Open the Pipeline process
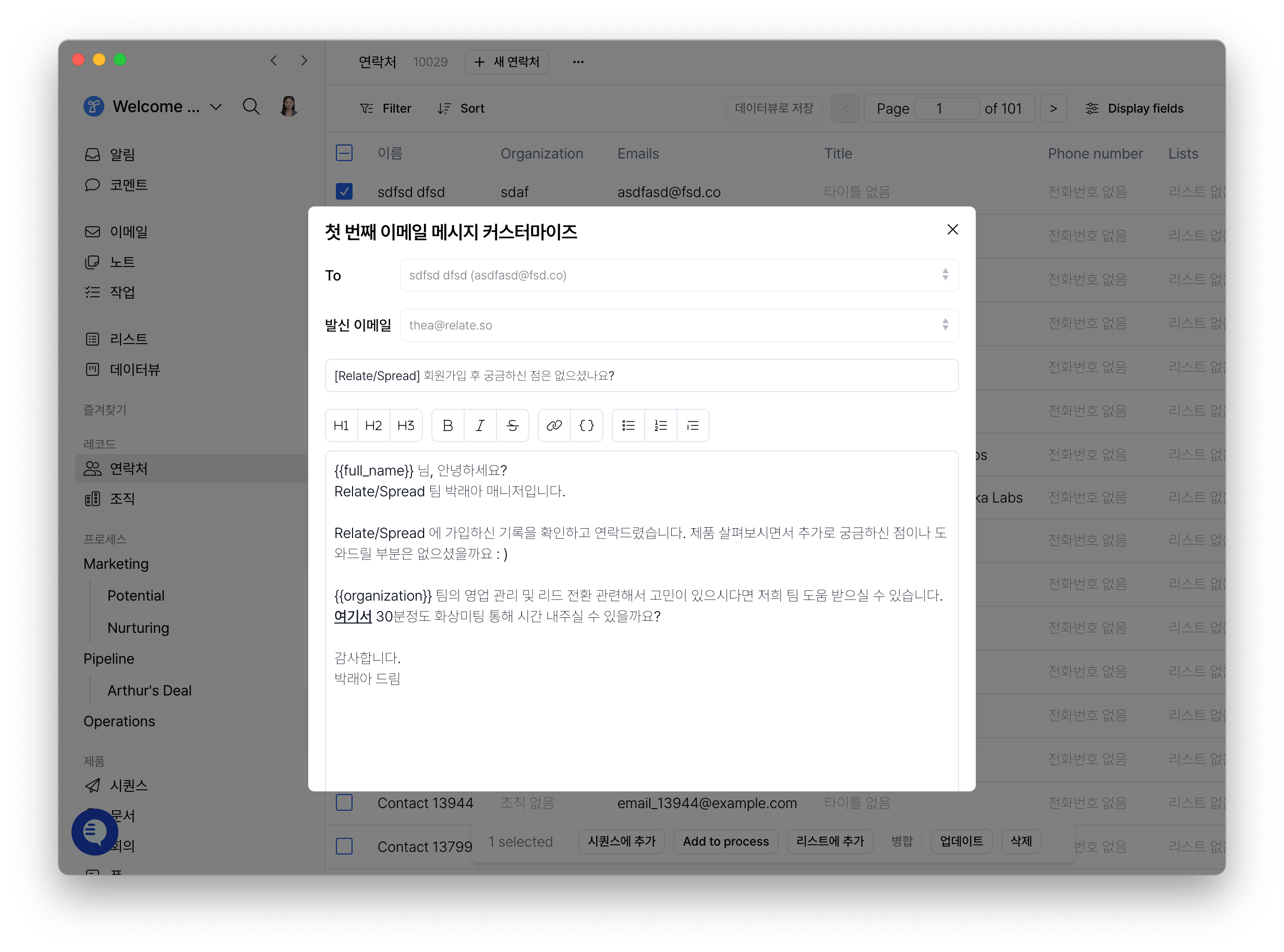The image size is (1284, 952). [x=108, y=658]
